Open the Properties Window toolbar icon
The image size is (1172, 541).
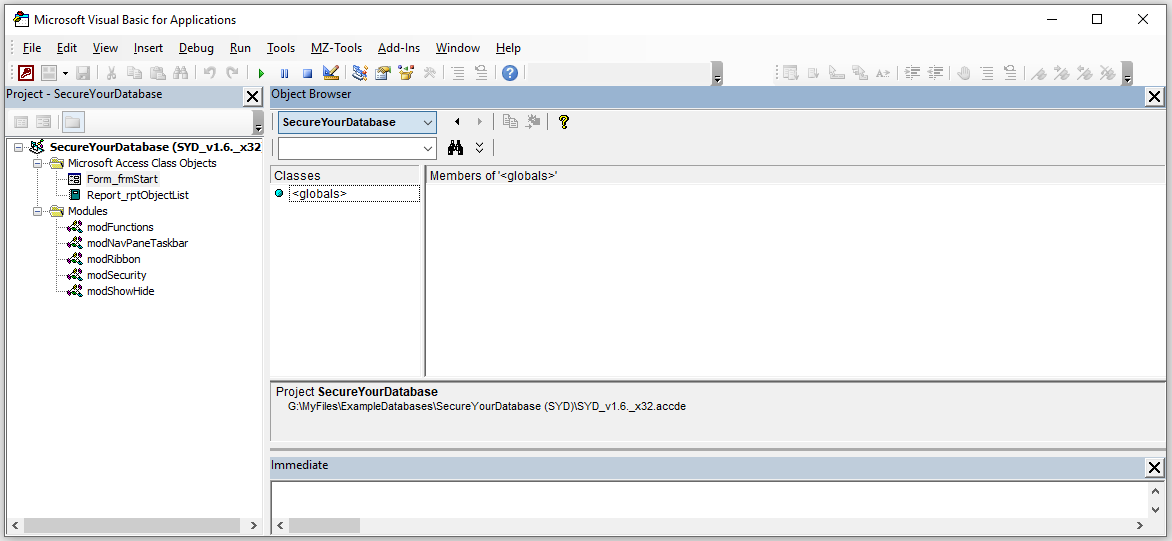point(383,72)
